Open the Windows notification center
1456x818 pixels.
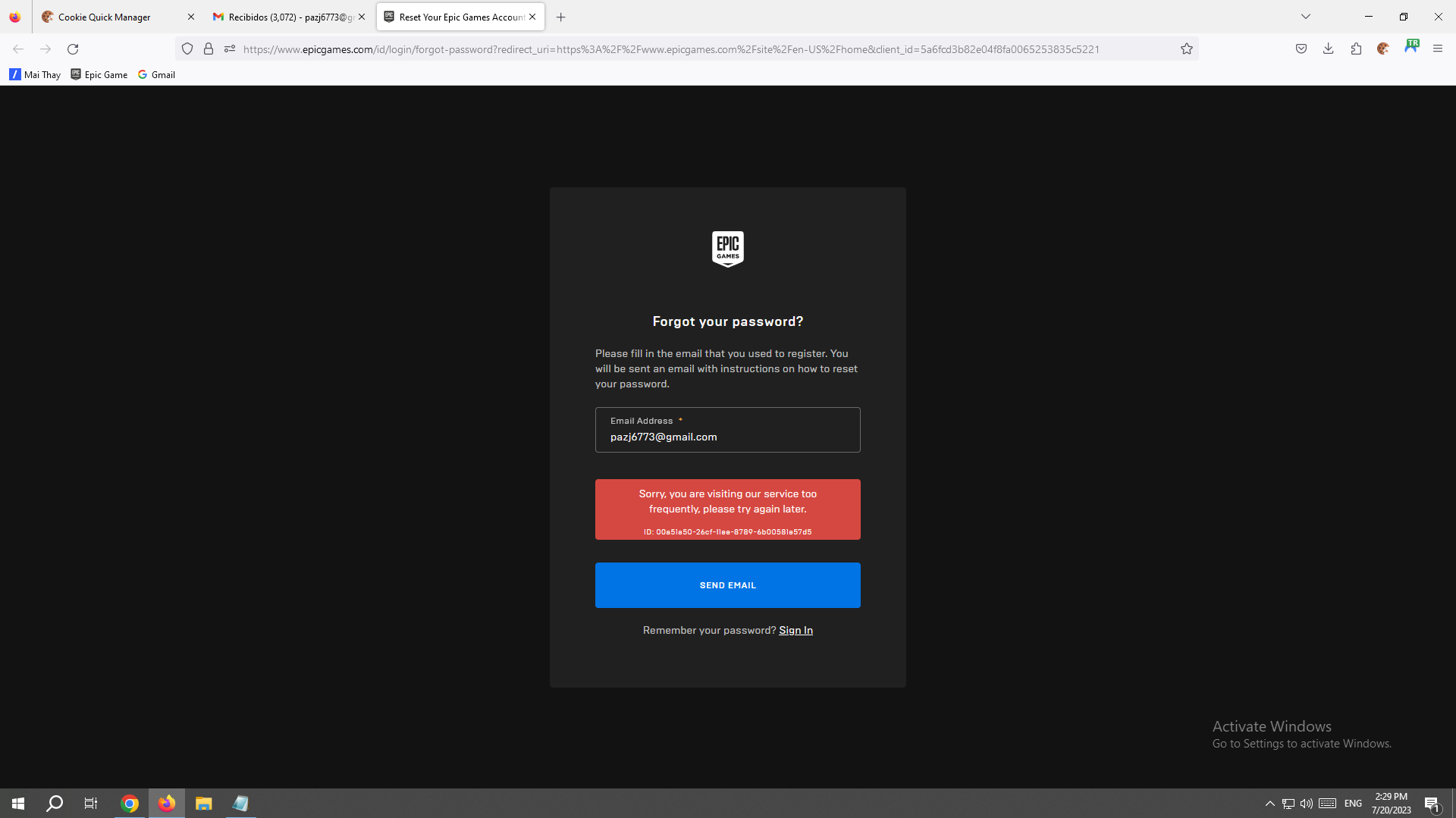pyautogui.click(x=1432, y=804)
